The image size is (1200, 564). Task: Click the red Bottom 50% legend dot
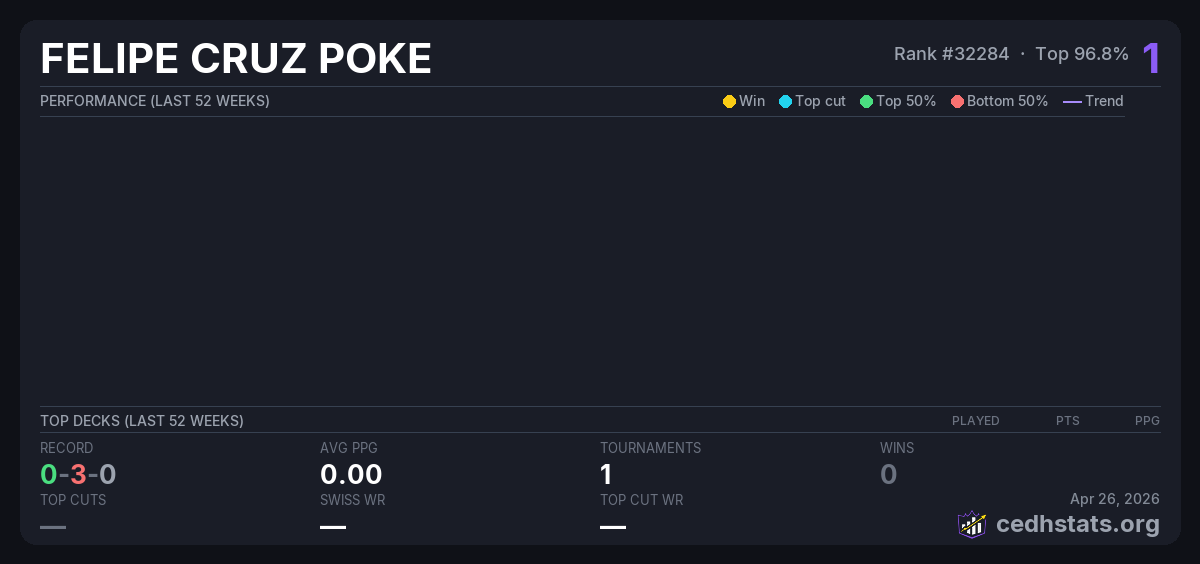(x=957, y=101)
